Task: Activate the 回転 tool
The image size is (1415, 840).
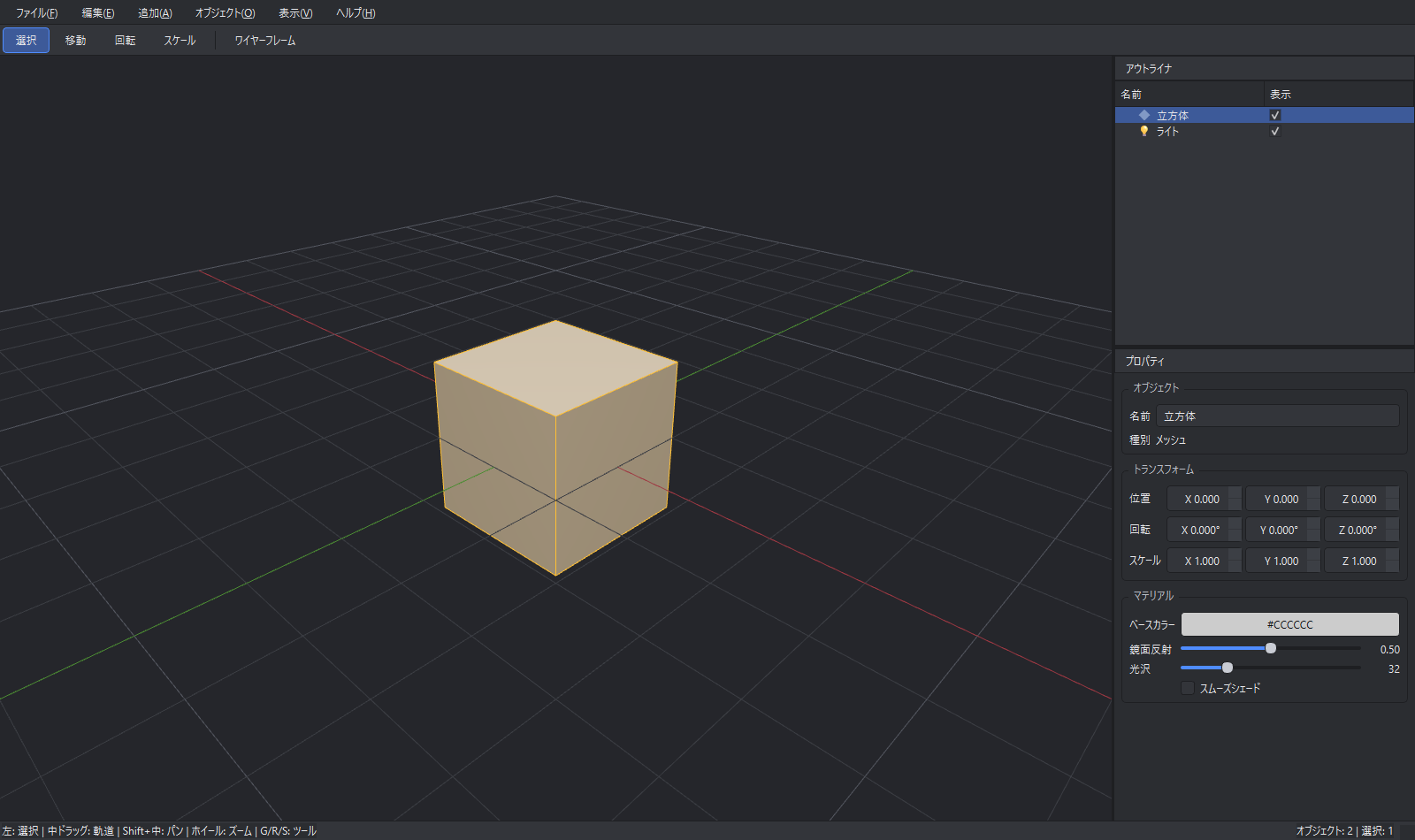Action: pyautogui.click(x=125, y=41)
